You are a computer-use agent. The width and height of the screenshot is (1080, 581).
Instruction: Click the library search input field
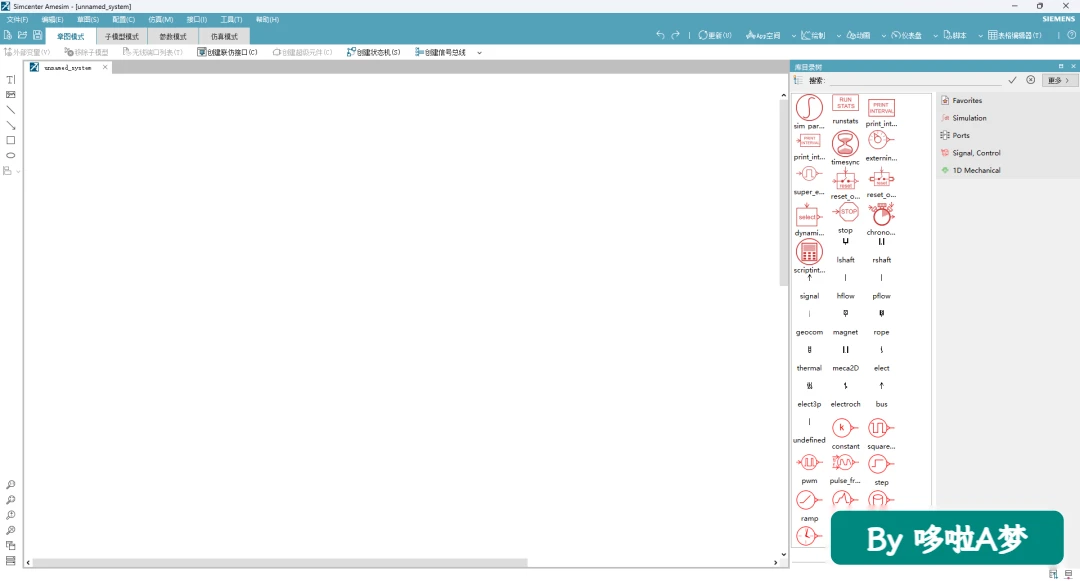point(916,81)
